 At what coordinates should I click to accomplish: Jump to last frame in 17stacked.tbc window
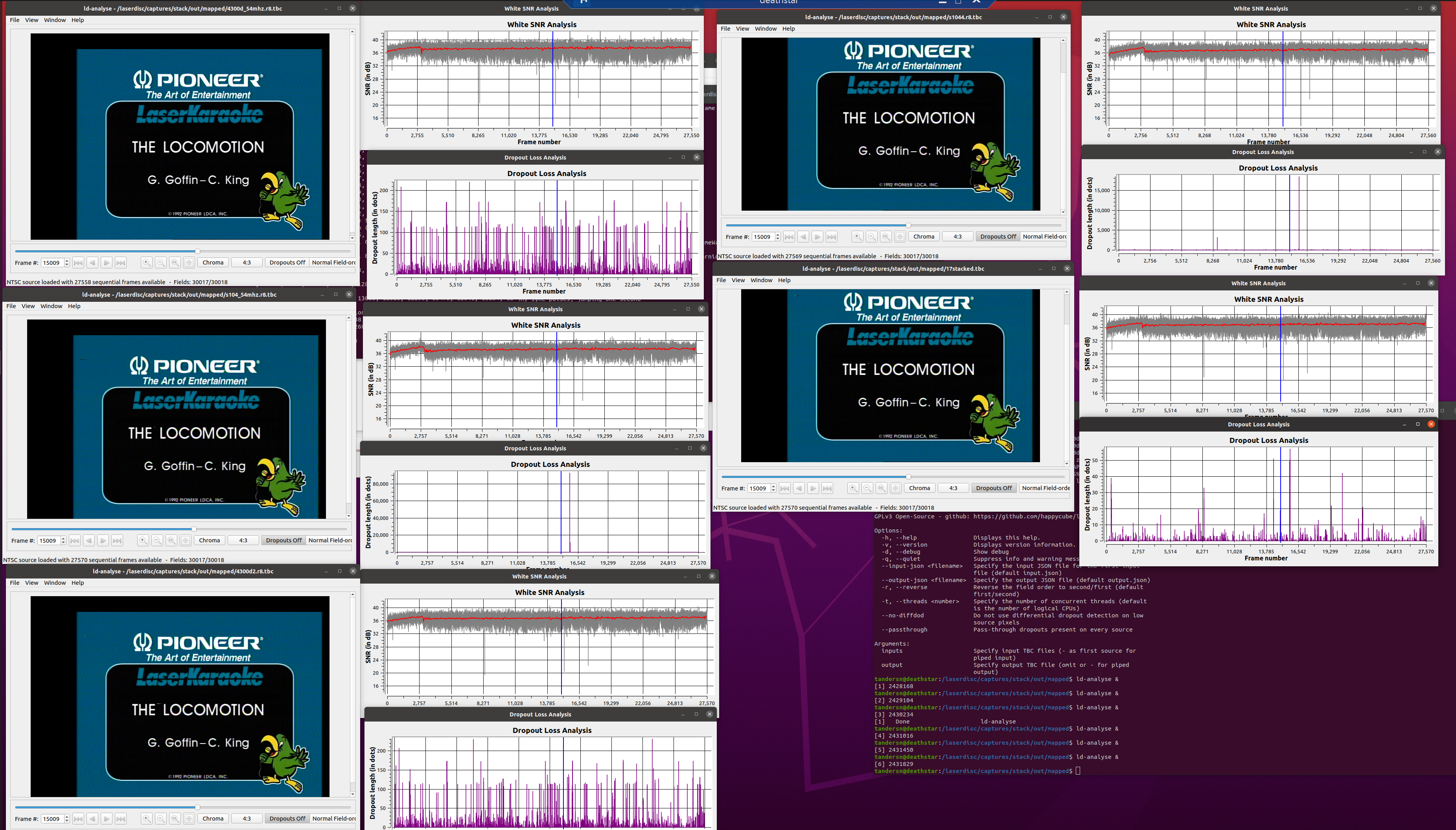(x=828, y=488)
